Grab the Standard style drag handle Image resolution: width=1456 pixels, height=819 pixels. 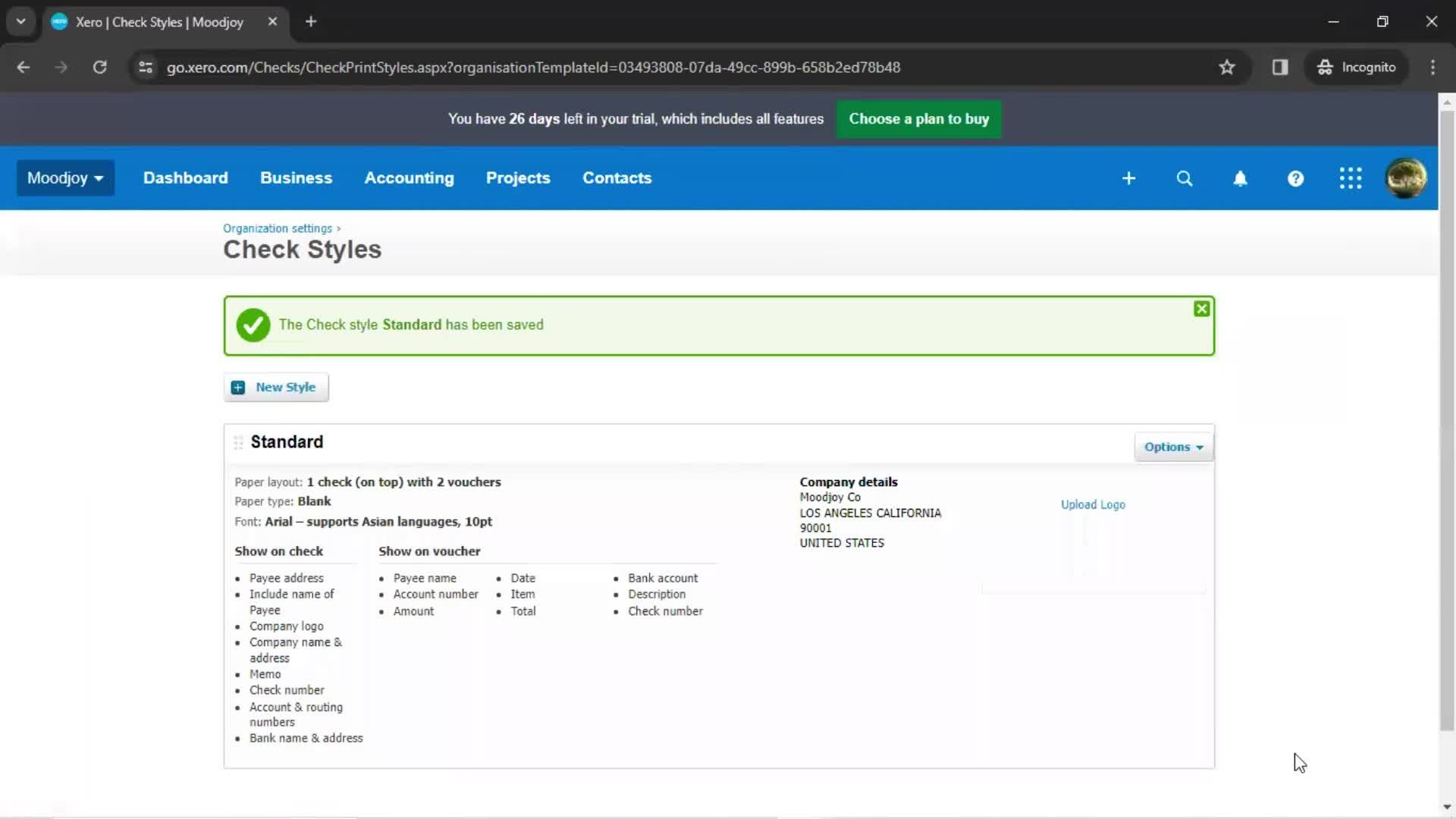point(238,442)
